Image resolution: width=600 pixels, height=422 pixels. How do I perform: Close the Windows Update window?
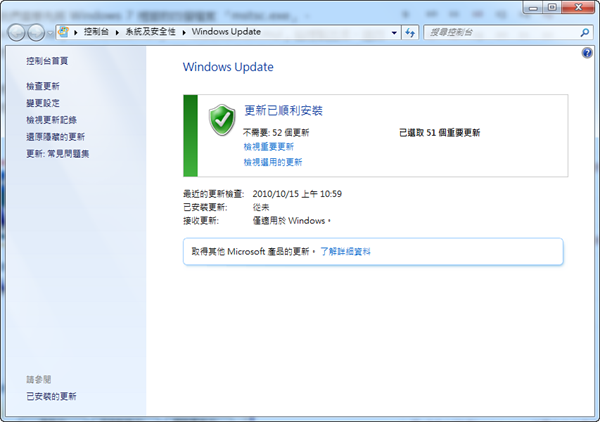point(579,7)
